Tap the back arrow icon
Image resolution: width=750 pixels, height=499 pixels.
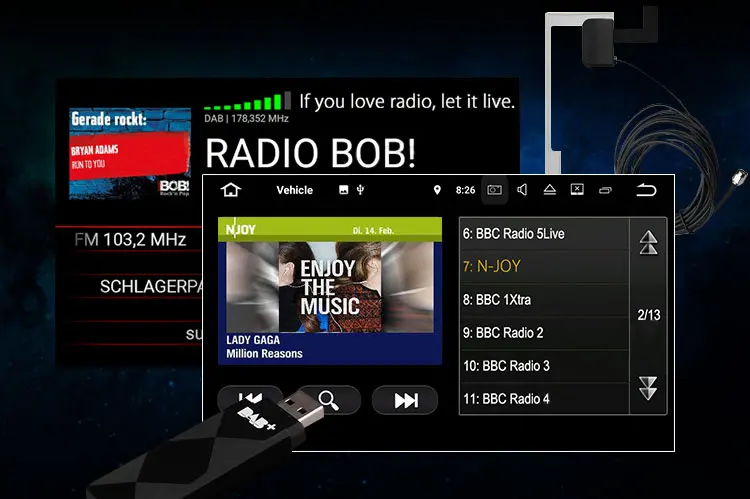646,190
